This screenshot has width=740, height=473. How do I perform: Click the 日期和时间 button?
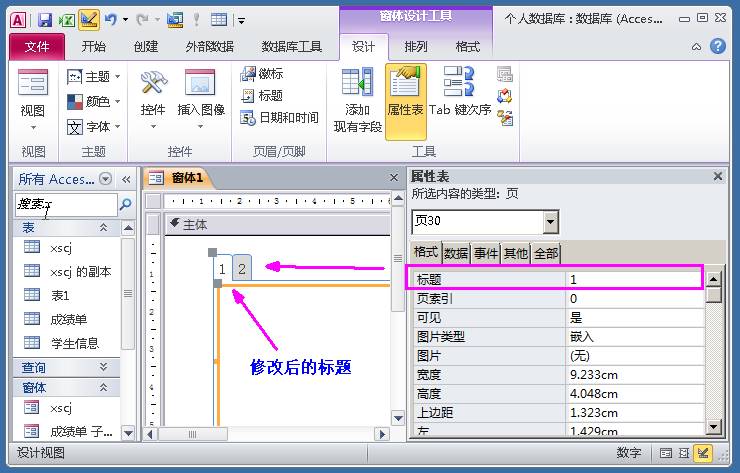(x=279, y=118)
